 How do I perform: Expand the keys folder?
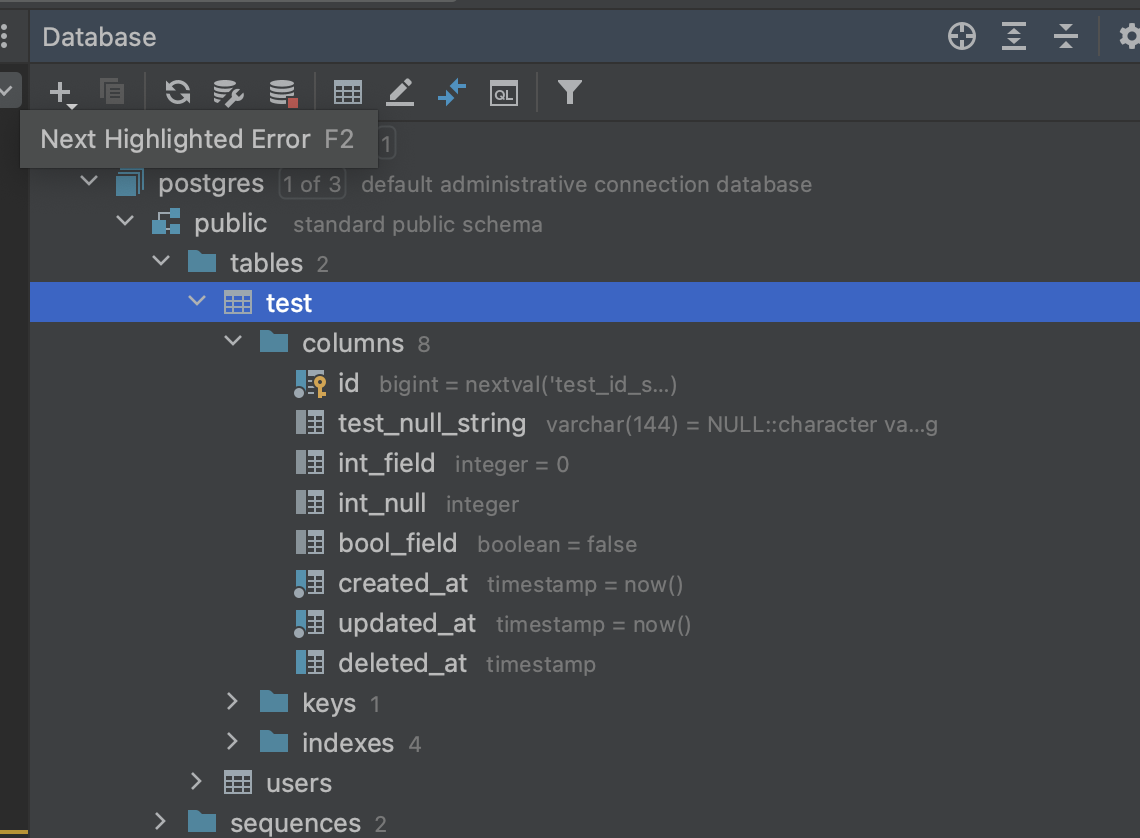pyautogui.click(x=233, y=702)
